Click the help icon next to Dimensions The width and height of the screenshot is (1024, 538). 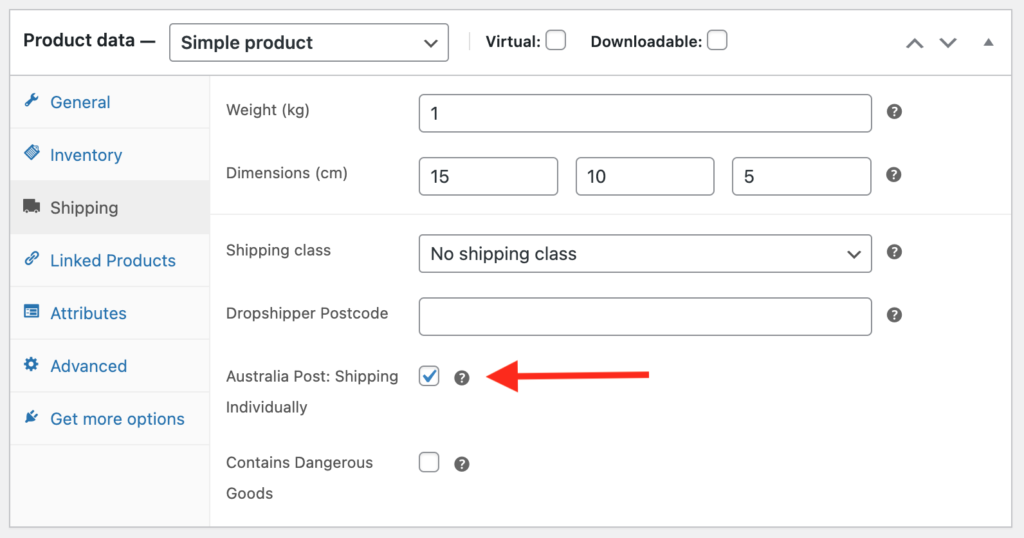point(894,175)
